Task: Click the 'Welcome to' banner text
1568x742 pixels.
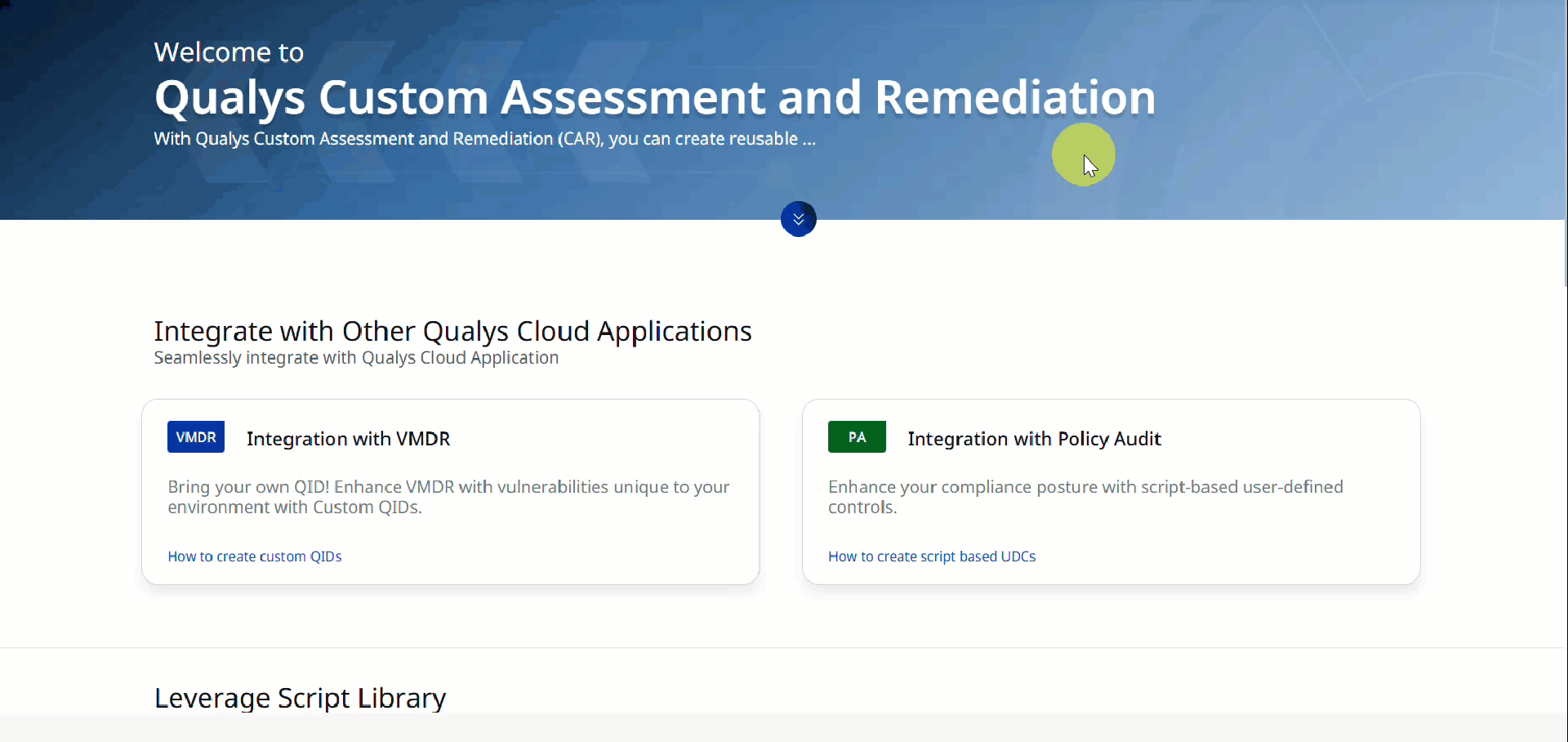Action: tap(229, 52)
